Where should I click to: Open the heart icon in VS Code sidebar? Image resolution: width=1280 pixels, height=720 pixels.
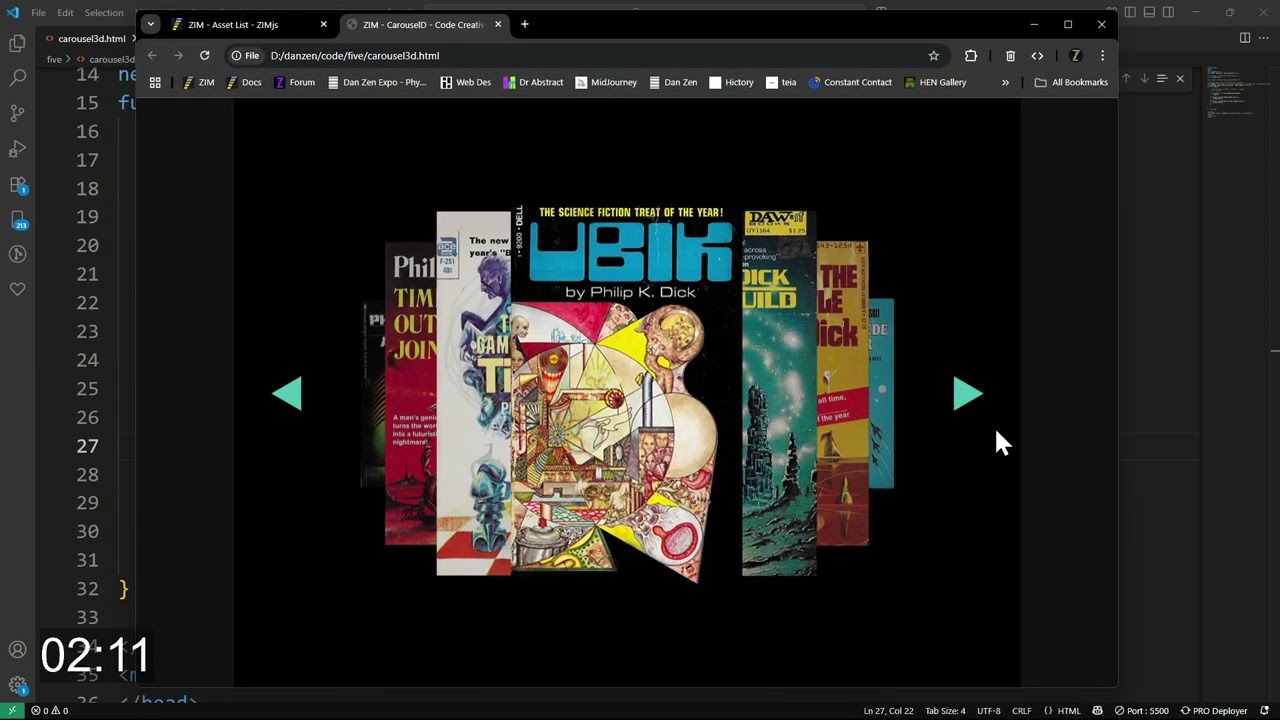pos(17,289)
